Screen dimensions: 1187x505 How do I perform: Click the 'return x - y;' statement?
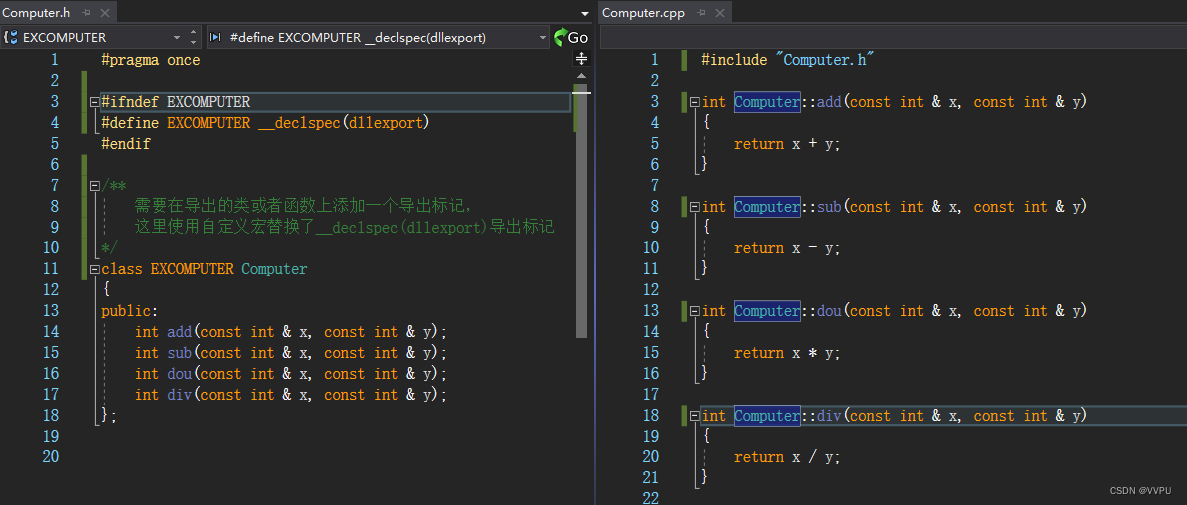(787, 248)
